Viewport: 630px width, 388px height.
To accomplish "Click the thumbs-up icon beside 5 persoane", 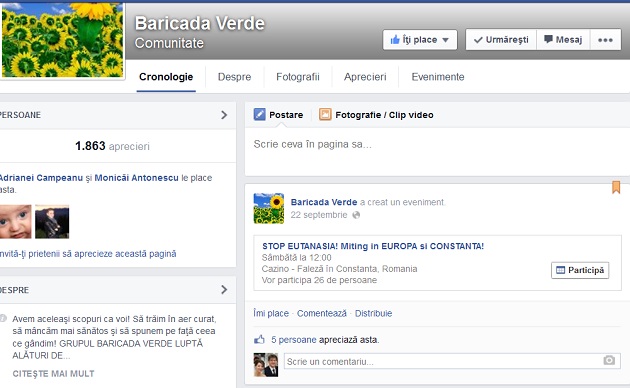I will point(259,339).
